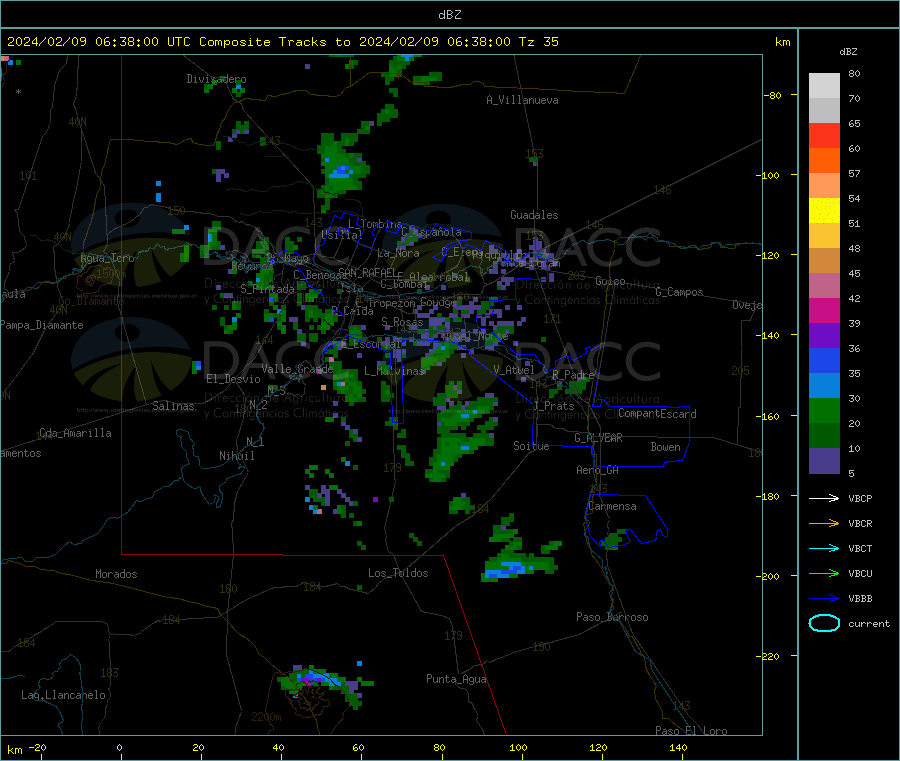Viewport: 900px width, 761px height.
Task: Click the '100' tick on the horizontal axis
Action: click(x=518, y=747)
